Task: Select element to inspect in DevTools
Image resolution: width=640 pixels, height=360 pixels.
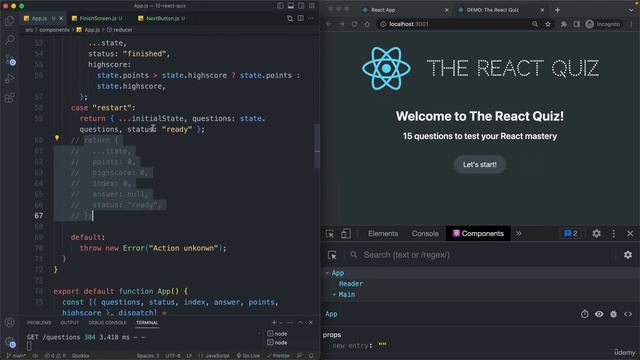Action: (x=330, y=233)
